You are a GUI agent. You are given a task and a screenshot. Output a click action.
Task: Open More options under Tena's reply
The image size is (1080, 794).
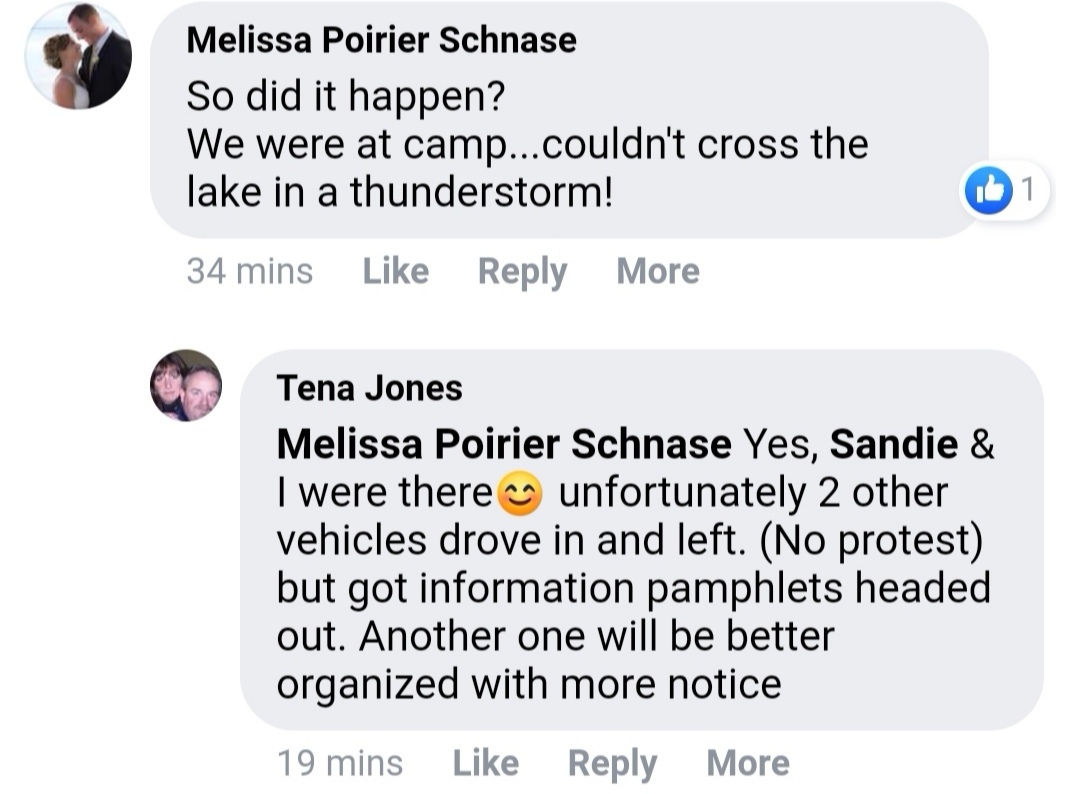tap(747, 763)
